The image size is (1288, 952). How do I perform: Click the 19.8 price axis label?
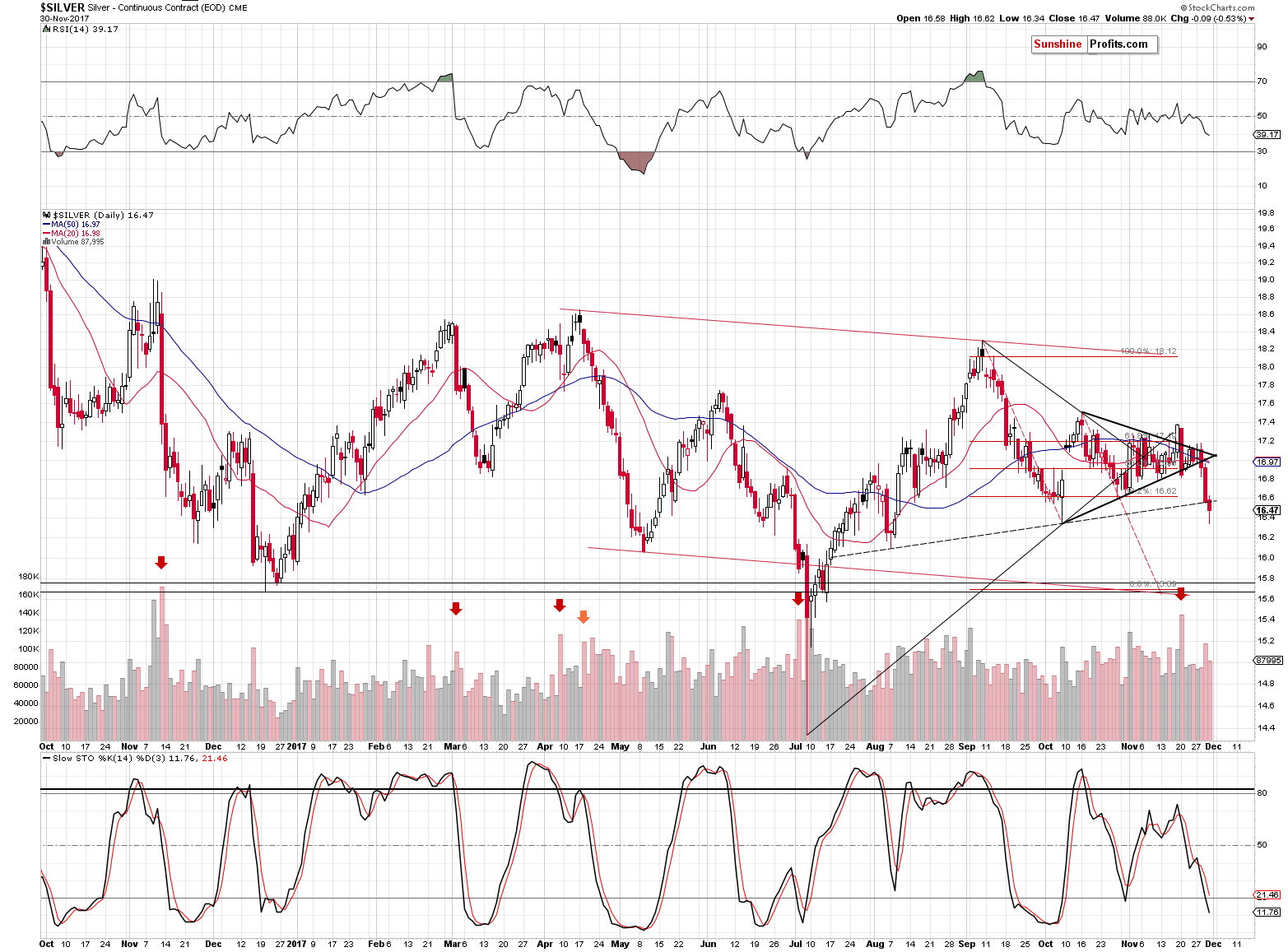coord(1266,212)
